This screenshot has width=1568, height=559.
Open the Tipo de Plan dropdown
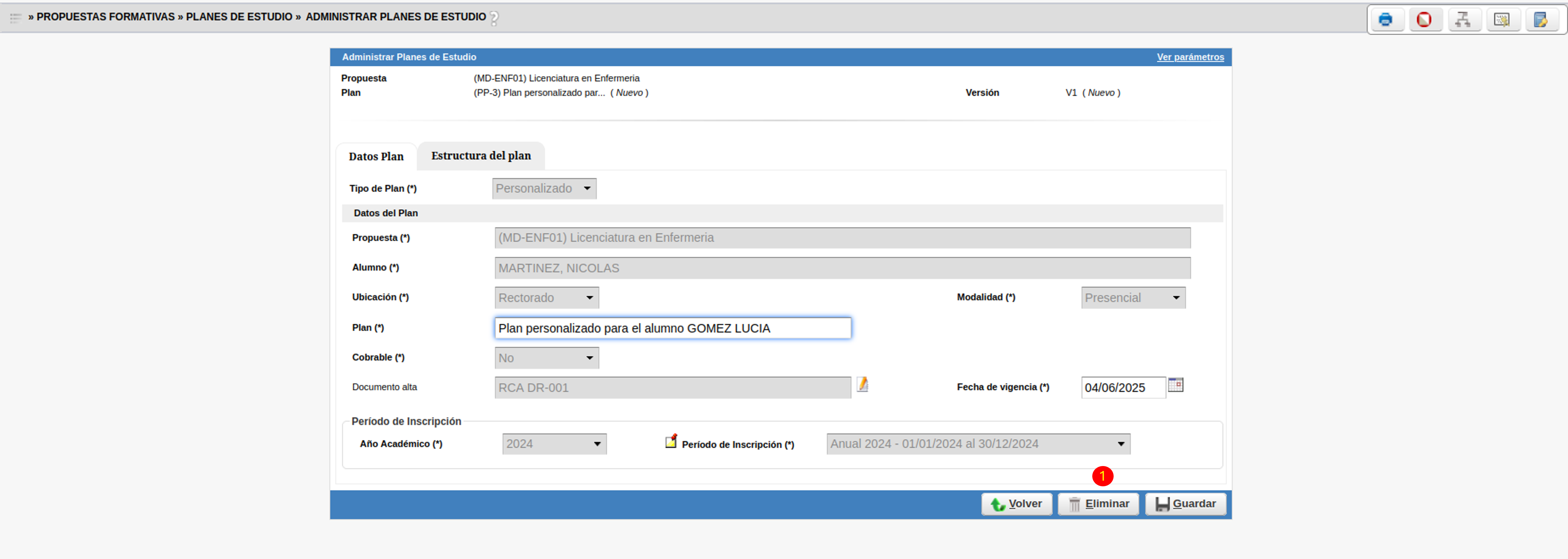coord(544,188)
